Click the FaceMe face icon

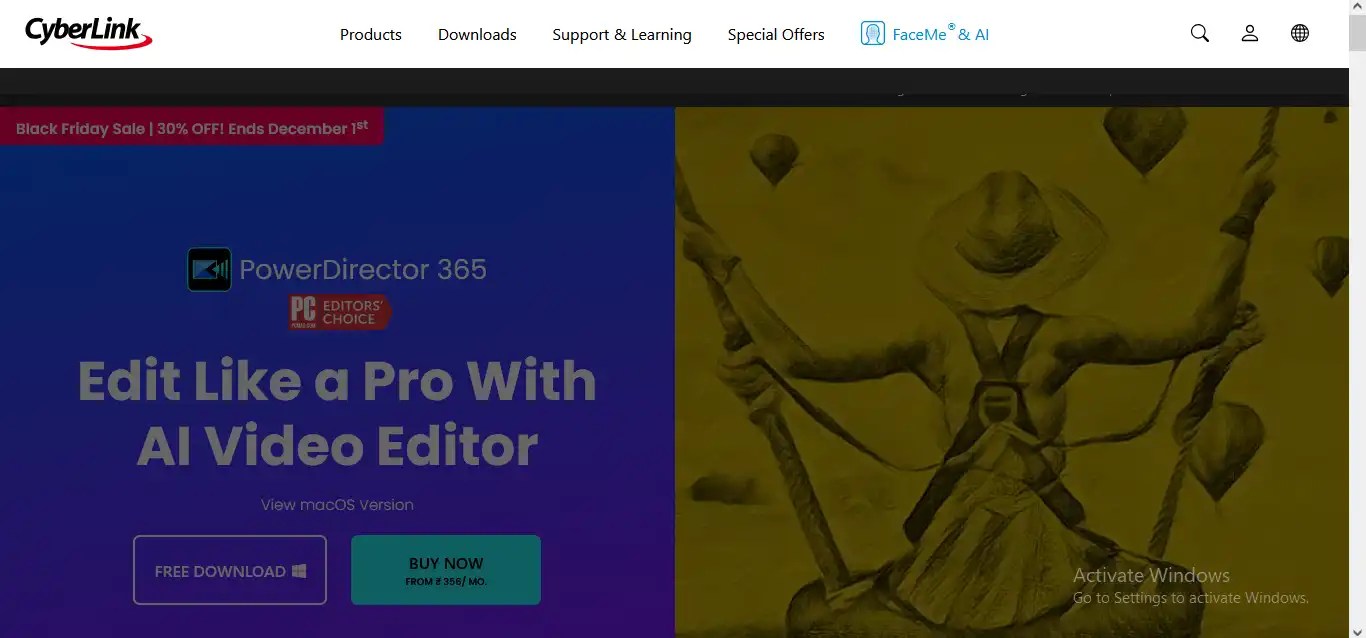[872, 34]
